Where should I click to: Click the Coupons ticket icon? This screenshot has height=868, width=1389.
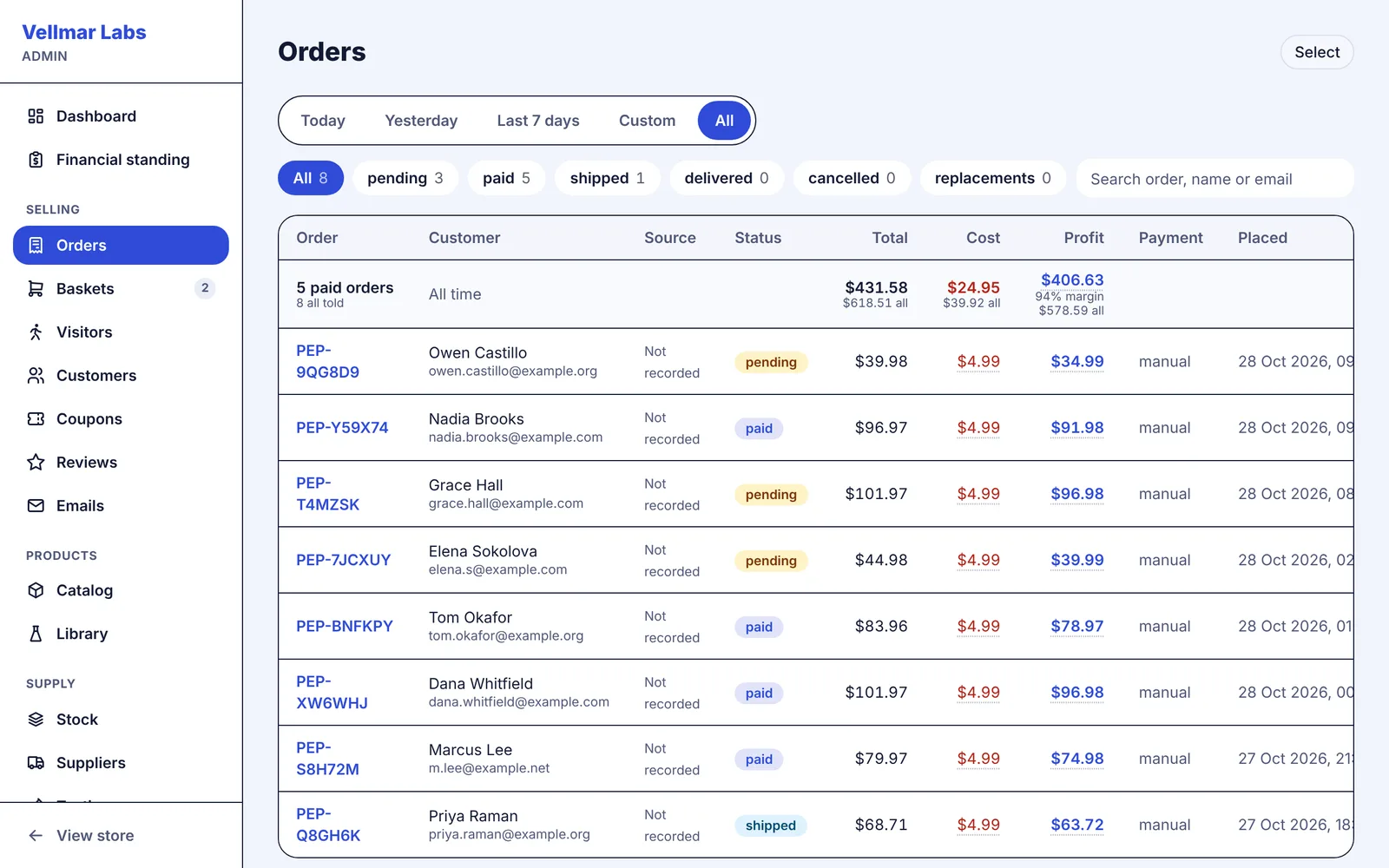(36, 418)
